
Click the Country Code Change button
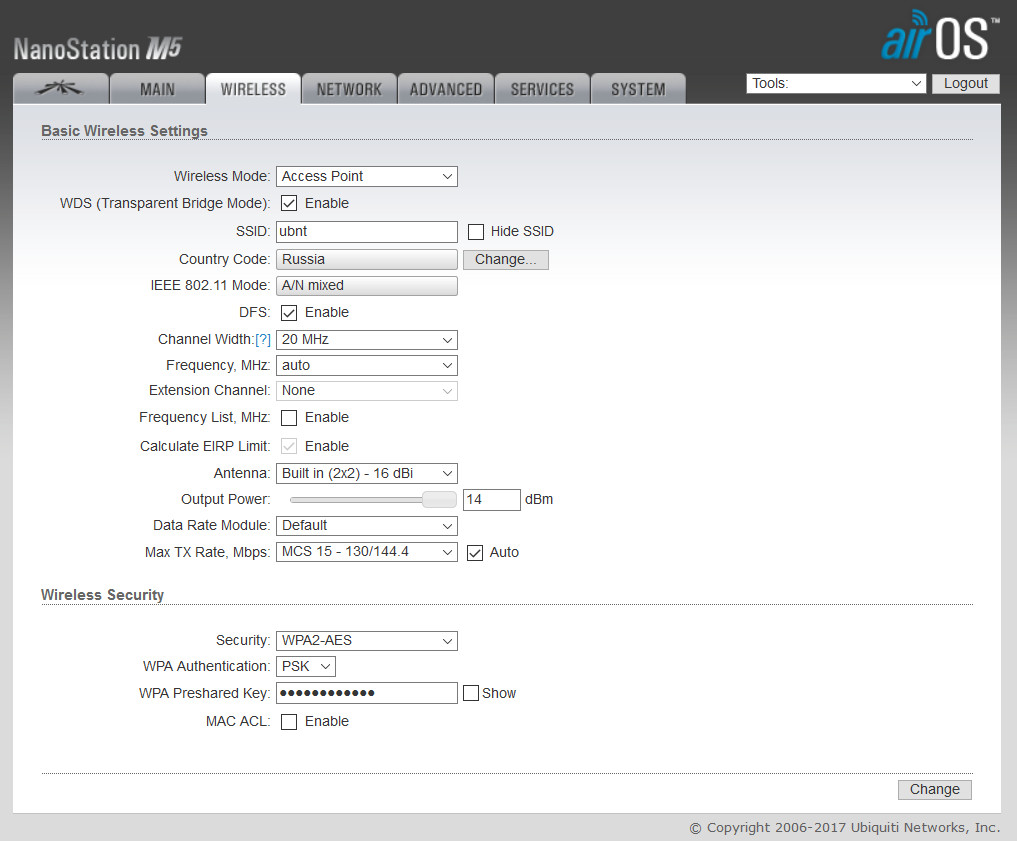point(505,259)
